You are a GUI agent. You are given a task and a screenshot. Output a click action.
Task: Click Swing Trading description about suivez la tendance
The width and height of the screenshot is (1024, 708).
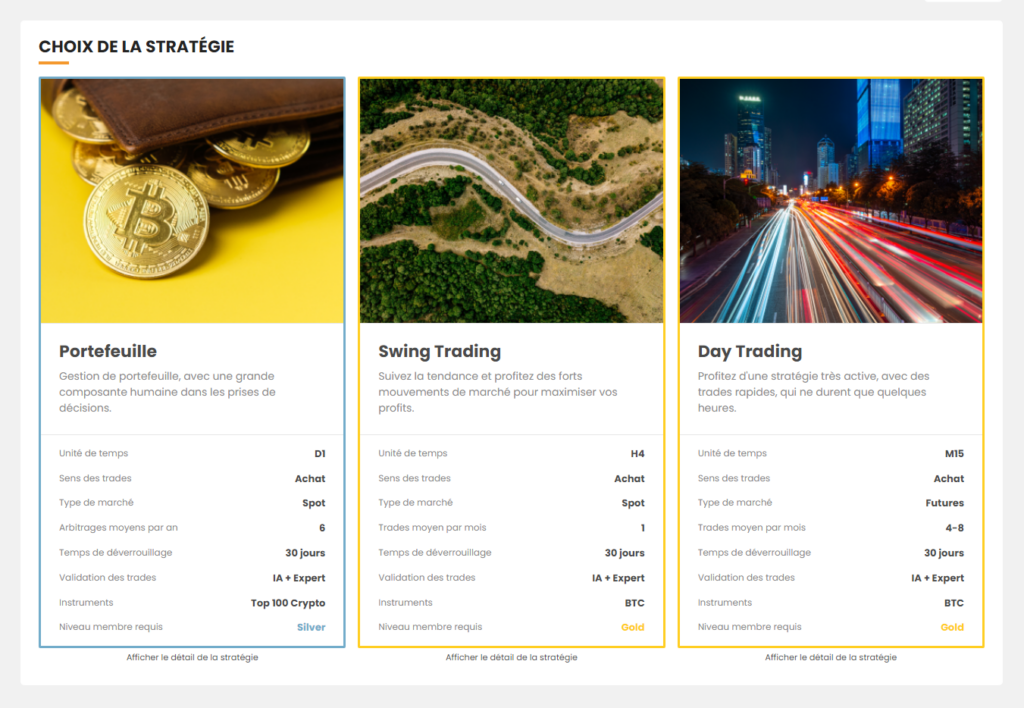pos(498,392)
